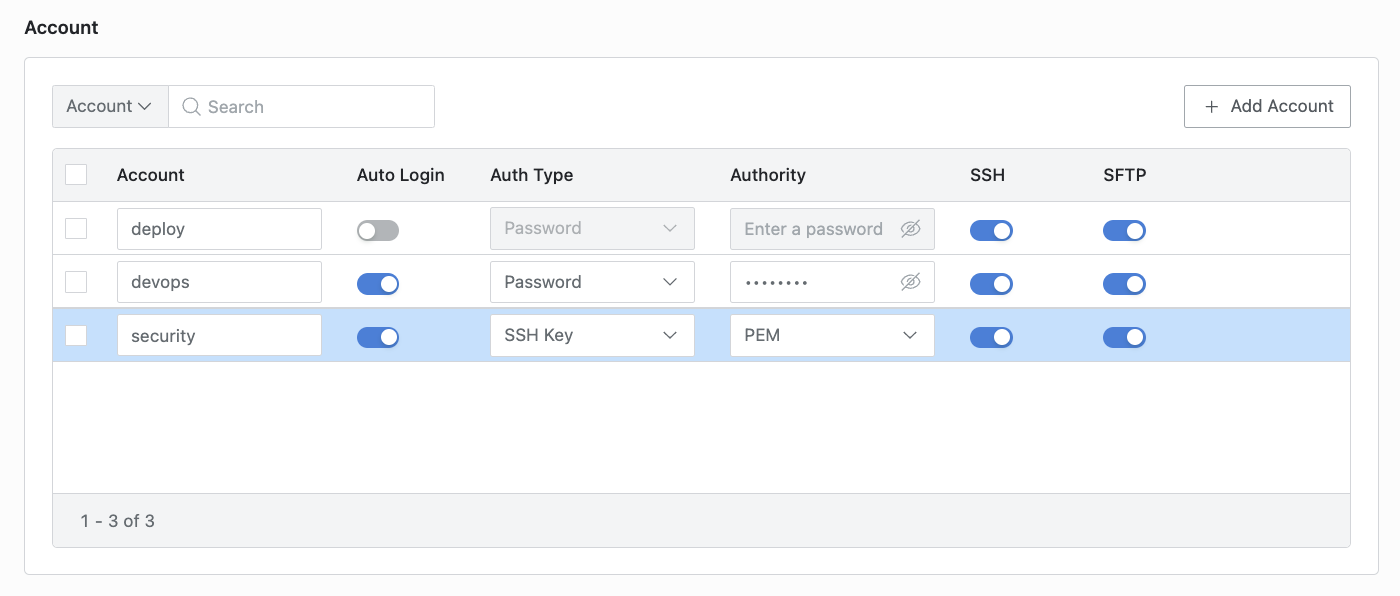Click the plus icon on Add Account
Viewport: 1400px width, 596px height.
[1211, 107]
